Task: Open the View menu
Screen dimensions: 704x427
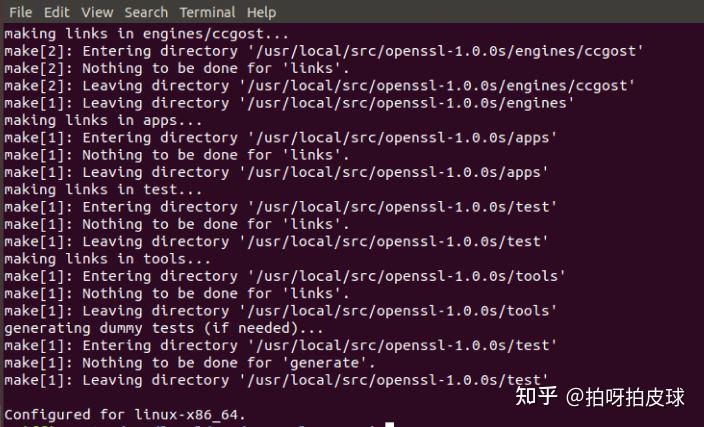Action: [97, 12]
